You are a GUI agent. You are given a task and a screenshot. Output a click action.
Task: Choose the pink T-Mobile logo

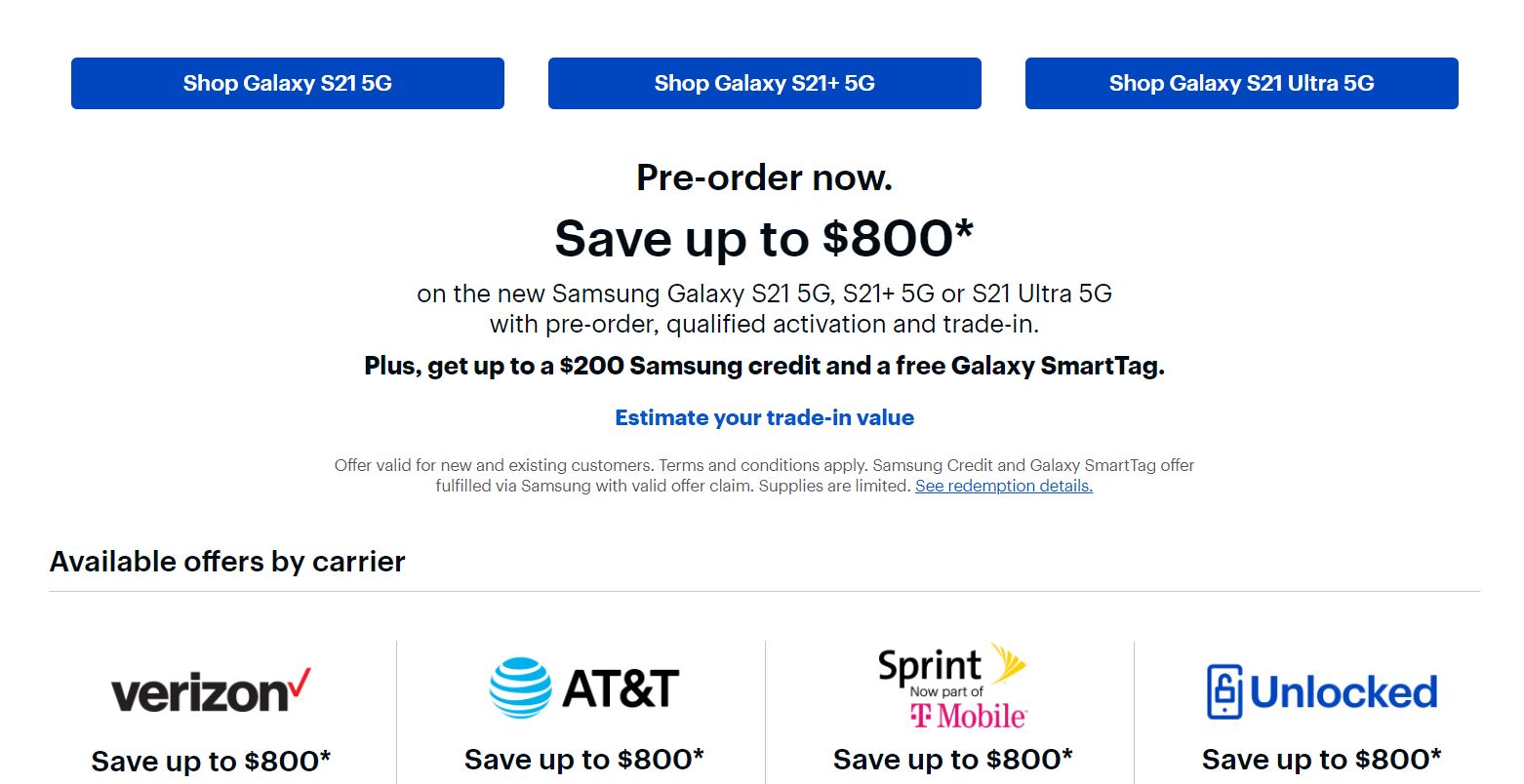click(968, 717)
